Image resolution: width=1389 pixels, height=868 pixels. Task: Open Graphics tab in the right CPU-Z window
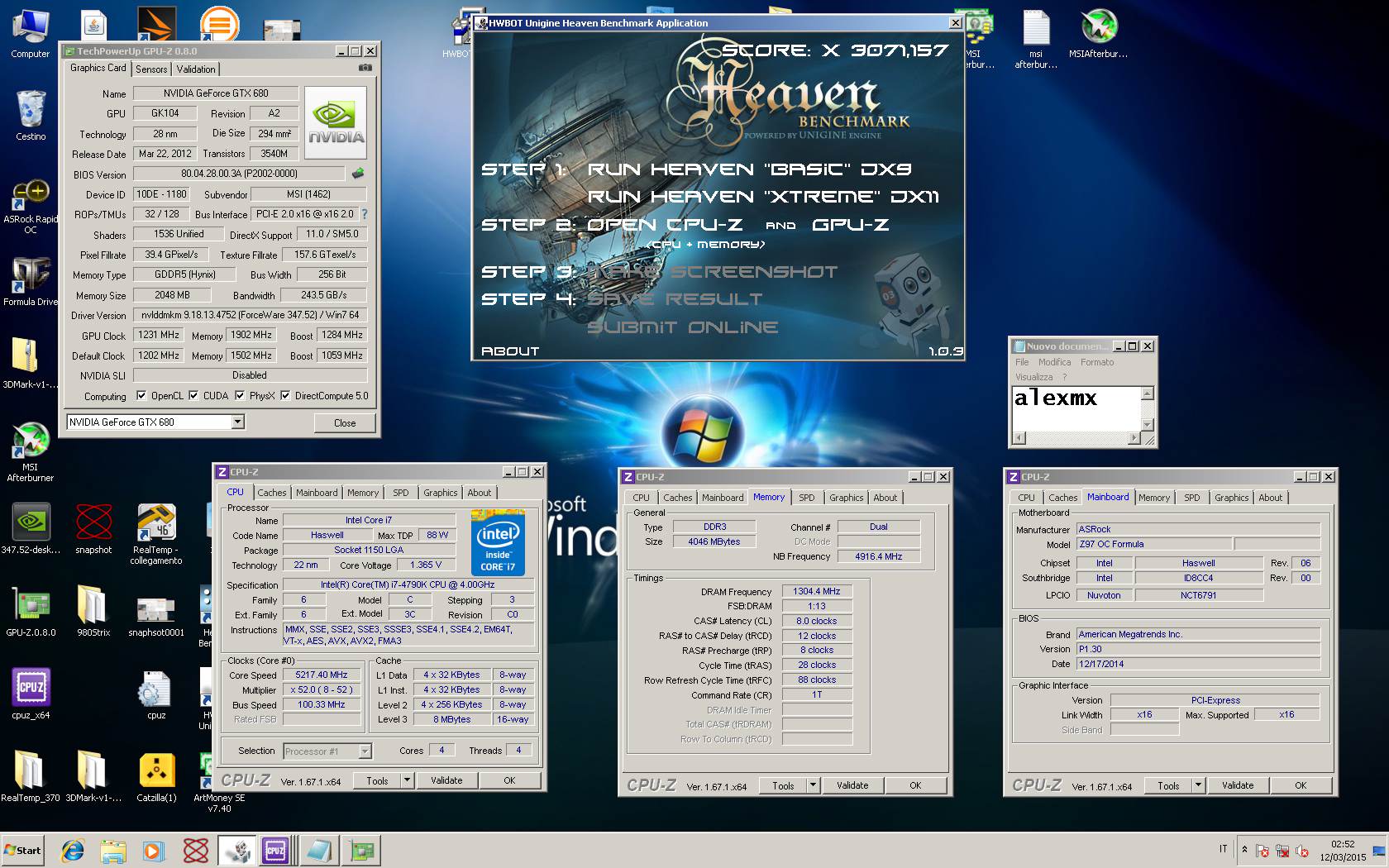pyautogui.click(x=1231, y=498)
